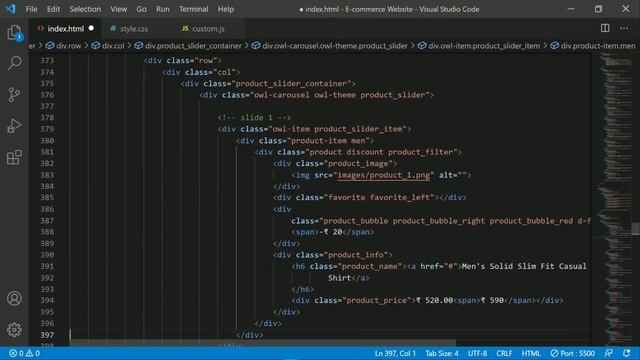Select div.col in the breadcrumb
This screenshot has height=360, width=640.
108,46
